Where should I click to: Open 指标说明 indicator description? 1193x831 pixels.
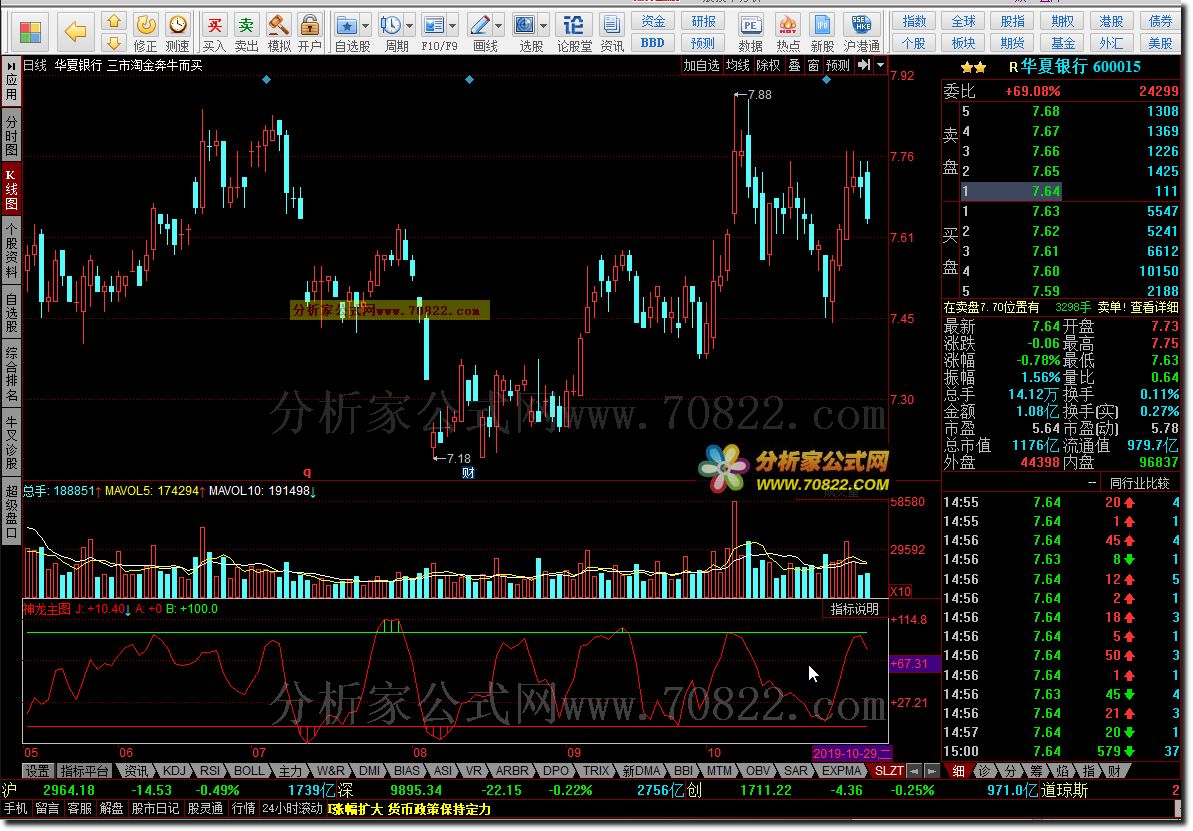[854, 609]
